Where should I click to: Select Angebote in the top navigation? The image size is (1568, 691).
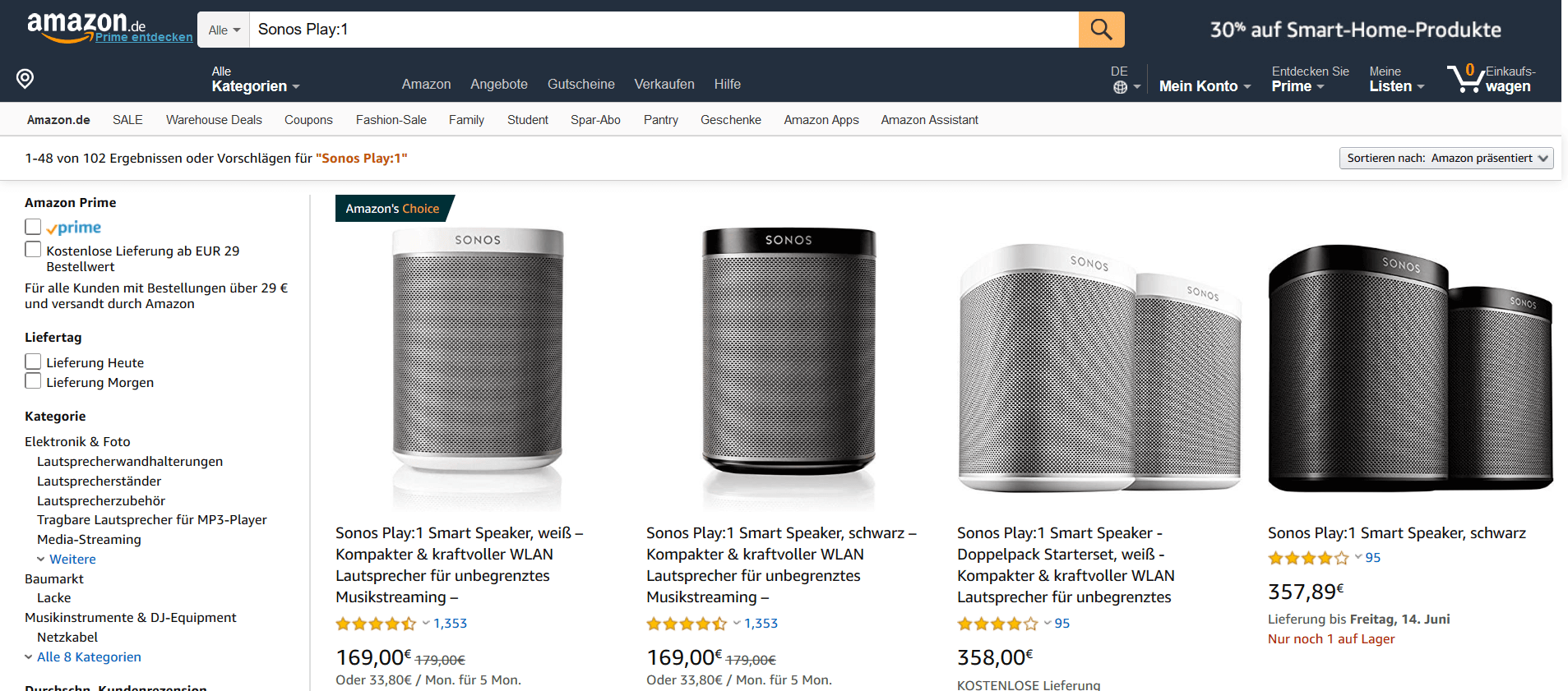(x=498, y=85)
